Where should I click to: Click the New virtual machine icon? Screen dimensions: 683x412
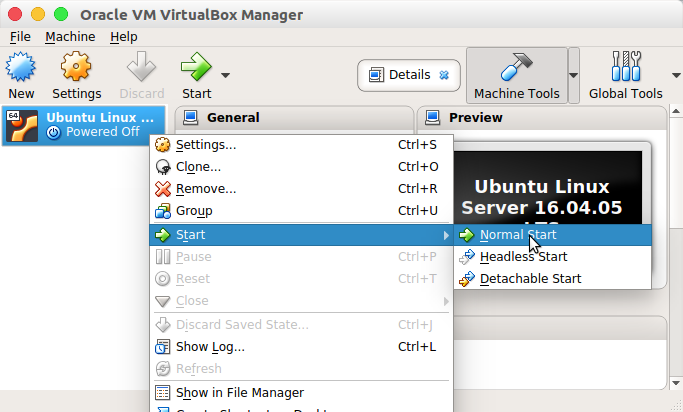(20, 66)
